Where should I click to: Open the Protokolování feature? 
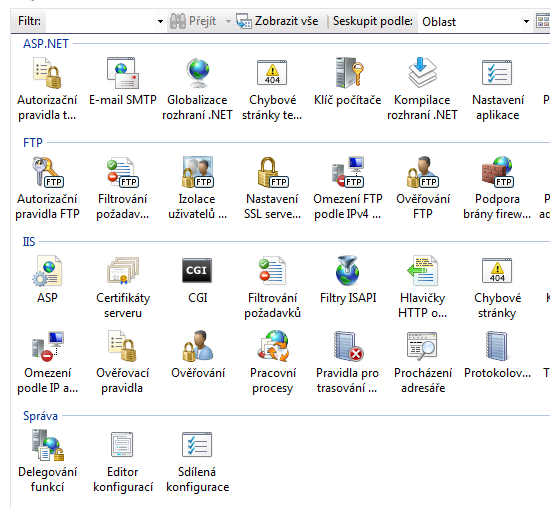[497, 355]
